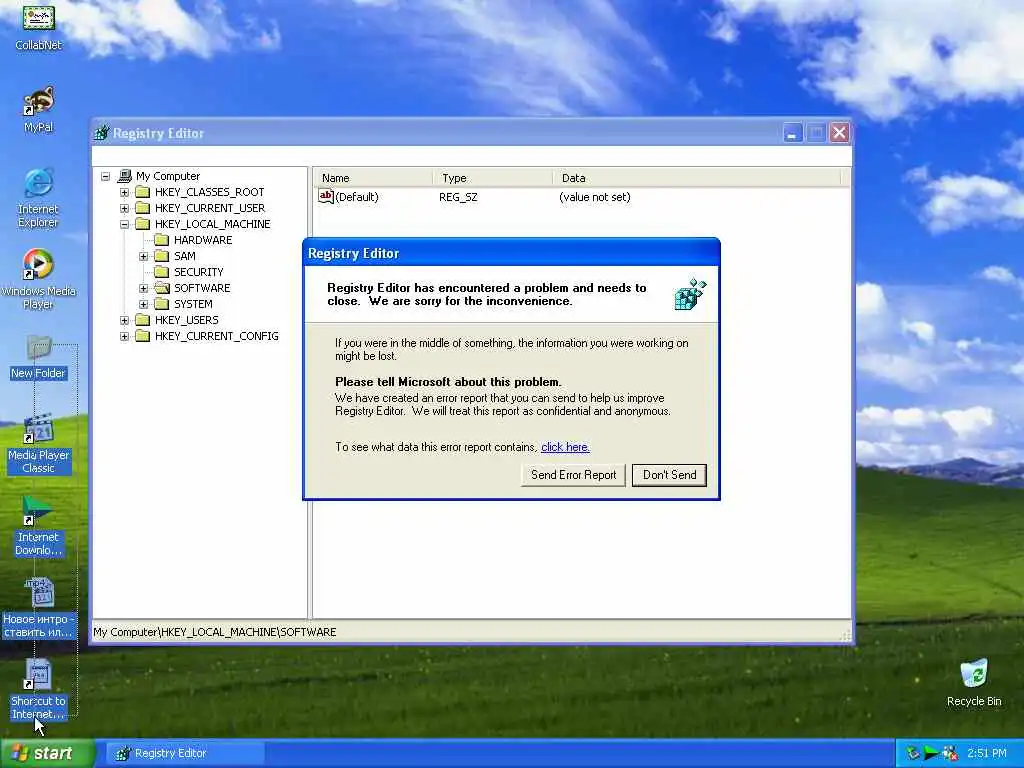
Task: Select the HKEY_USERS key label
Action: tap(187, 320)
